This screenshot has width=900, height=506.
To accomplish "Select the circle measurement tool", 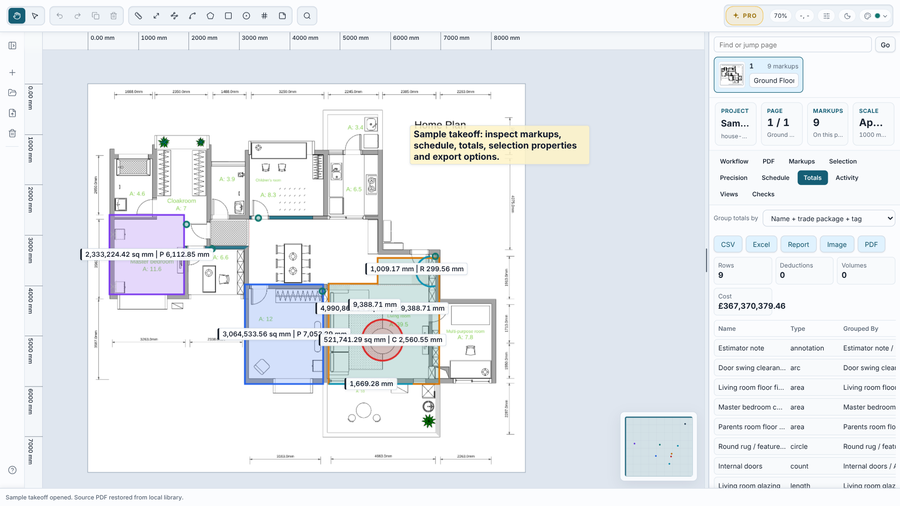I will tap(246, 16).
